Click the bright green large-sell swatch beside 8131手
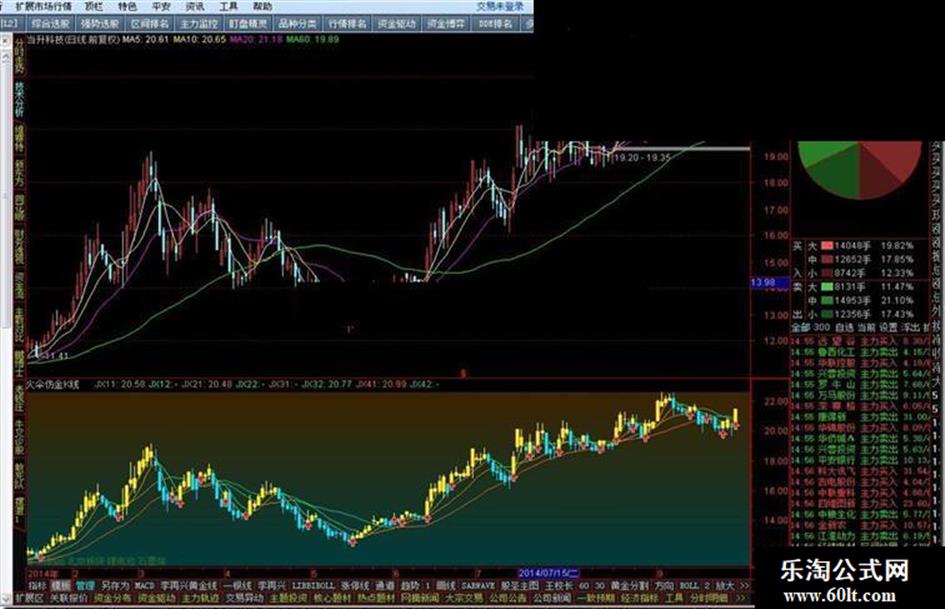The width and height of the screenshot is (945, 609). click(827, 286)
